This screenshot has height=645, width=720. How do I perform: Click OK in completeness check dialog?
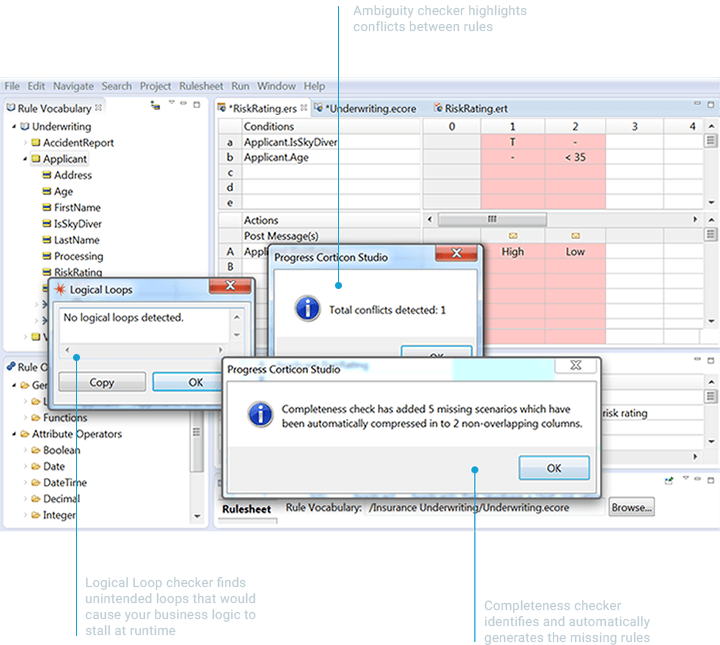tap(554, 468)
